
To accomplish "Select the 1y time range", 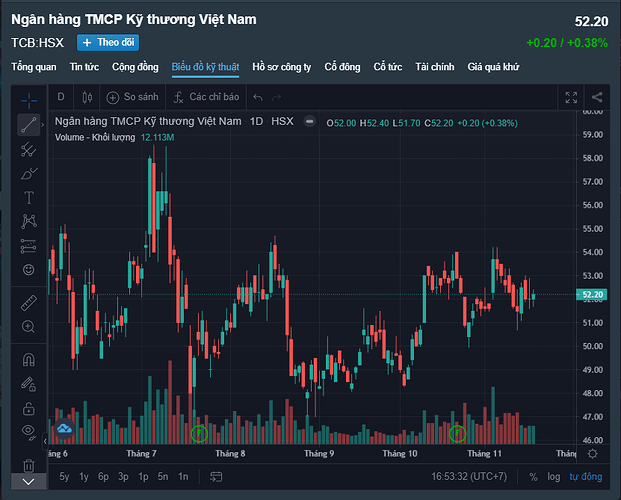I will click(x=84, y=477).
